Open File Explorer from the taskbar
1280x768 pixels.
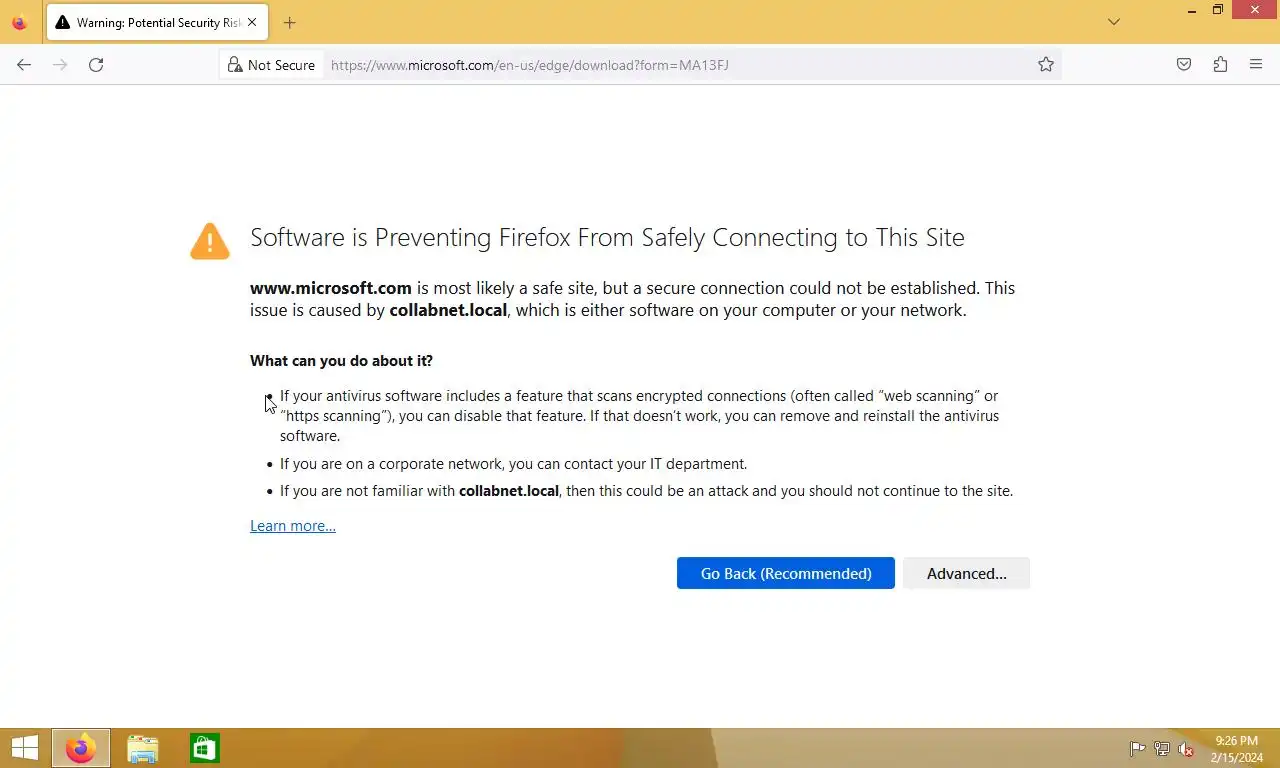143,748
